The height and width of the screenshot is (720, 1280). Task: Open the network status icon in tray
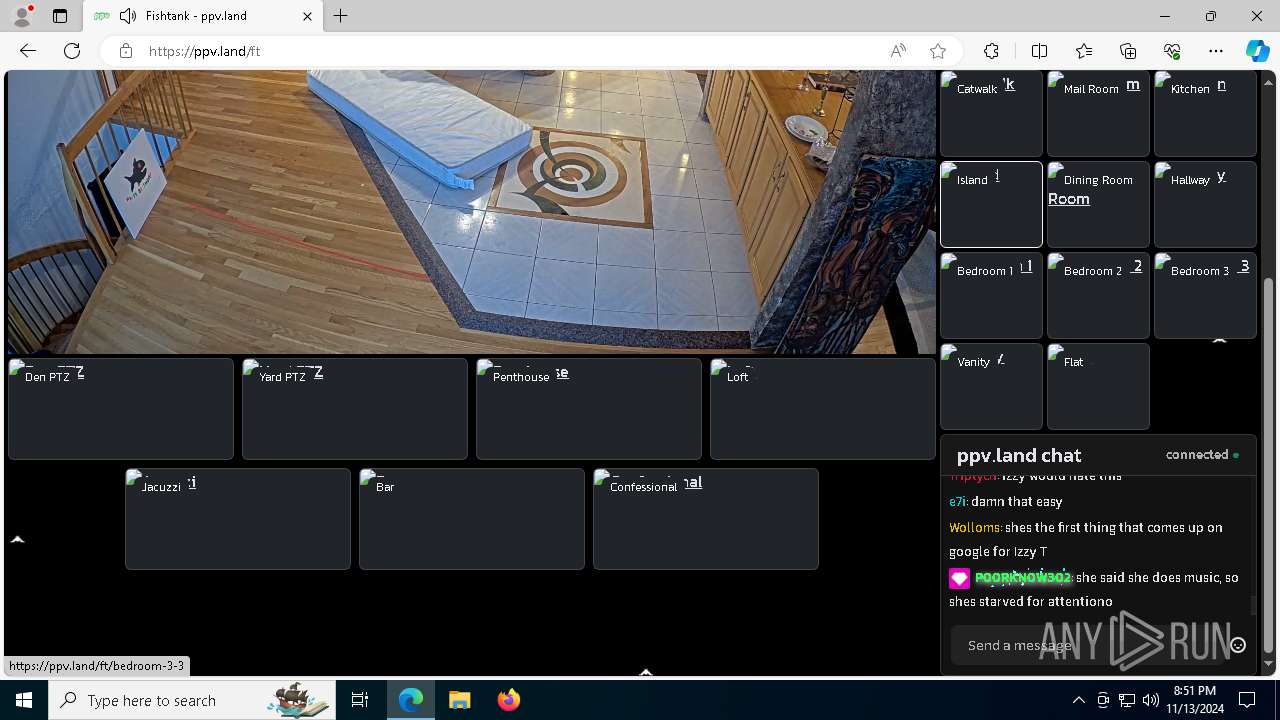[1127, 700]
